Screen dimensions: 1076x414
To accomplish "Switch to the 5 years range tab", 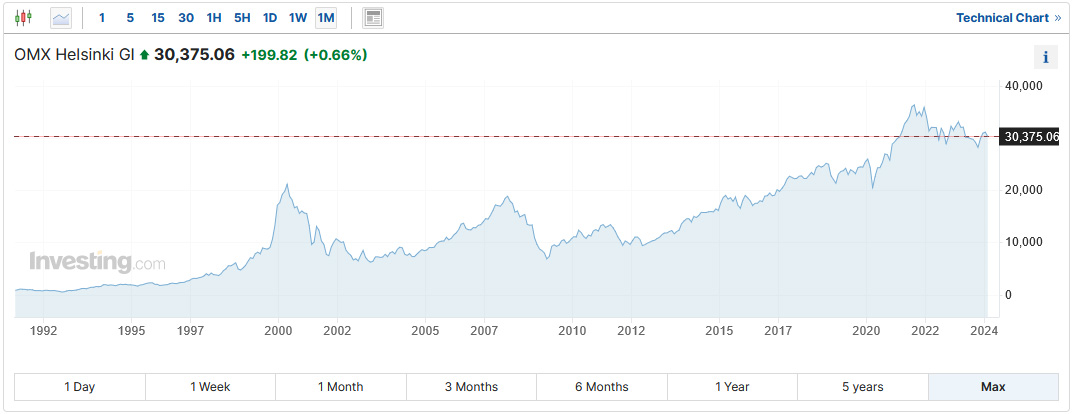I will pos(862,387).
